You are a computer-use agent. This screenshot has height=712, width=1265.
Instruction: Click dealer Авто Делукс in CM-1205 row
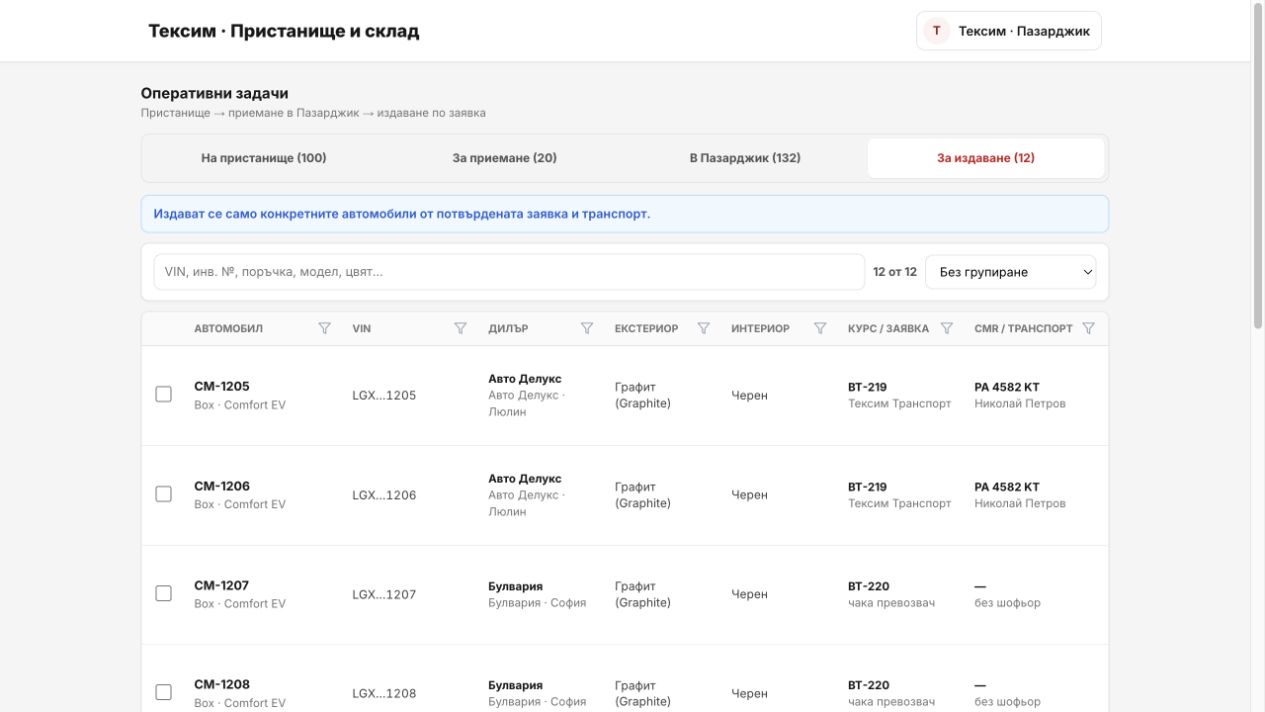coord(525,379)
